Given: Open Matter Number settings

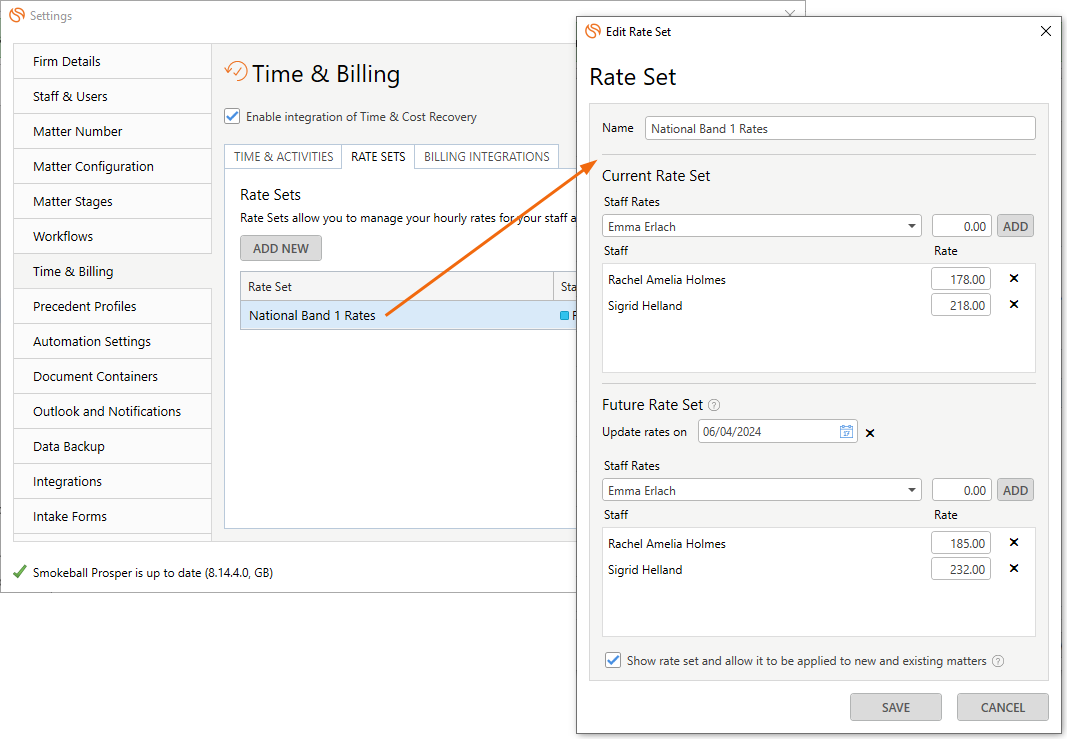Looking at the screenshot, I should tap(112, 131).
